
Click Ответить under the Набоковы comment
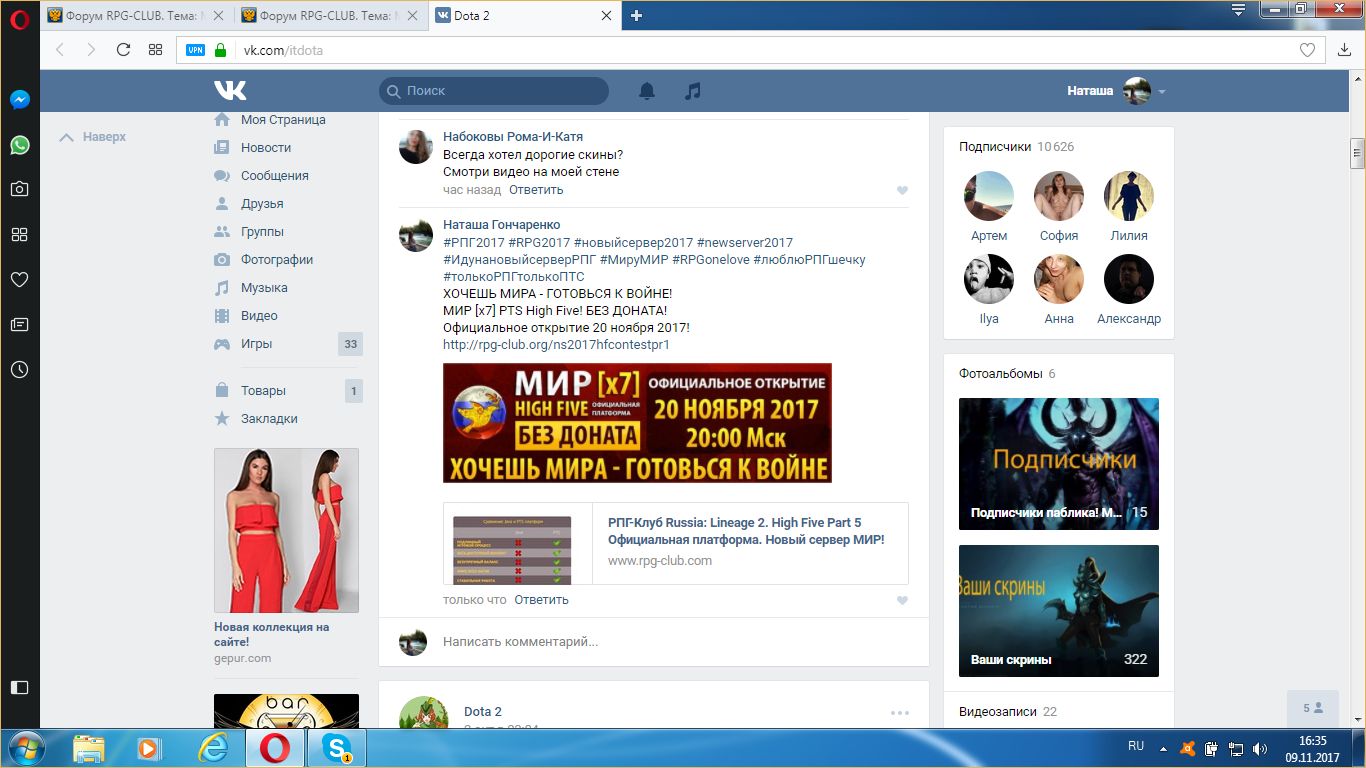(x=536, y=190)
